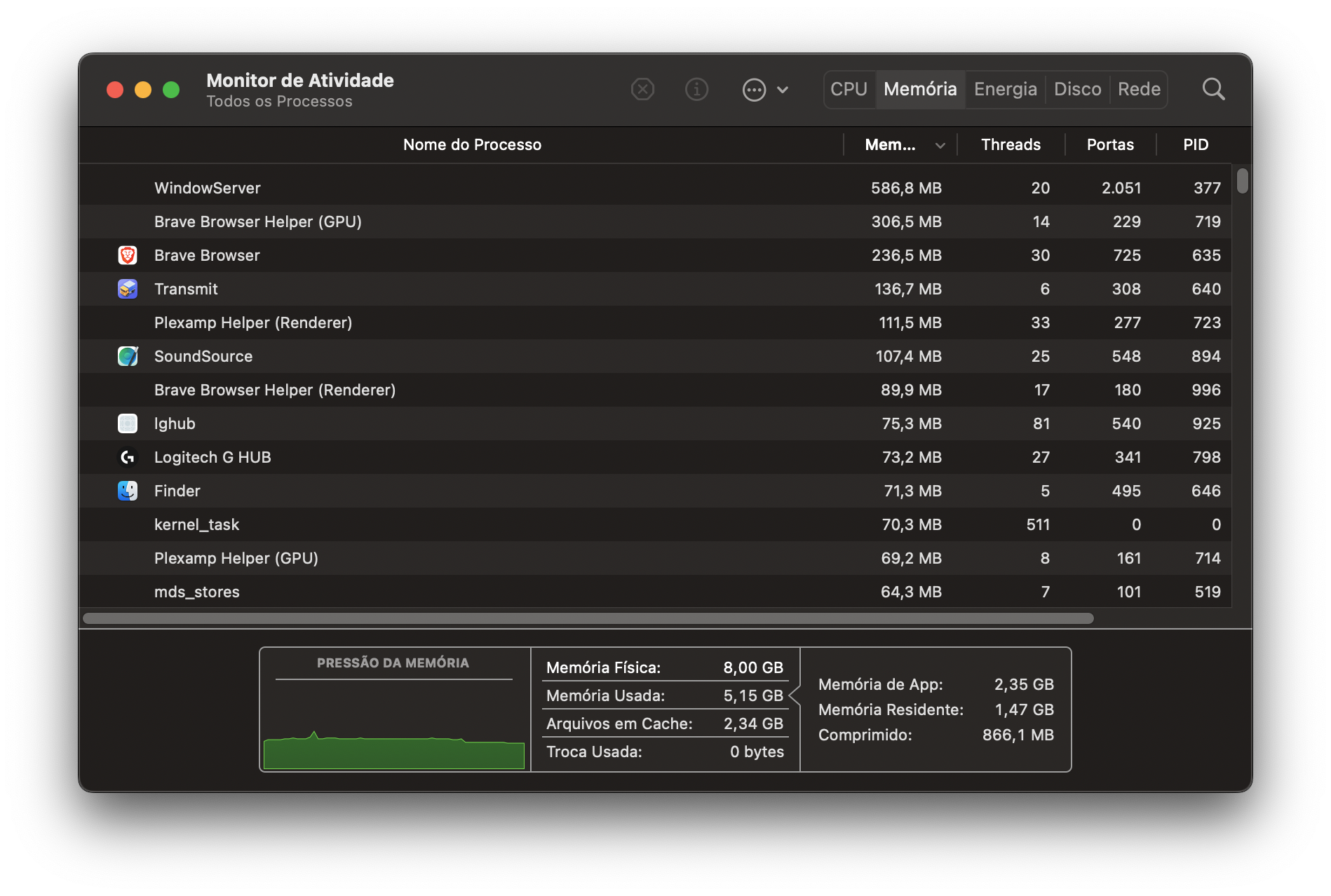Select the Finder process name

[177, 491]
